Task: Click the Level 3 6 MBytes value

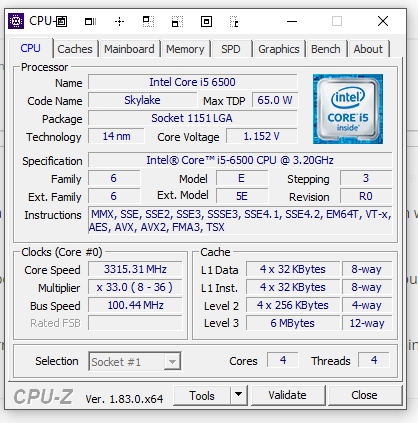Action: coord(293,323)
